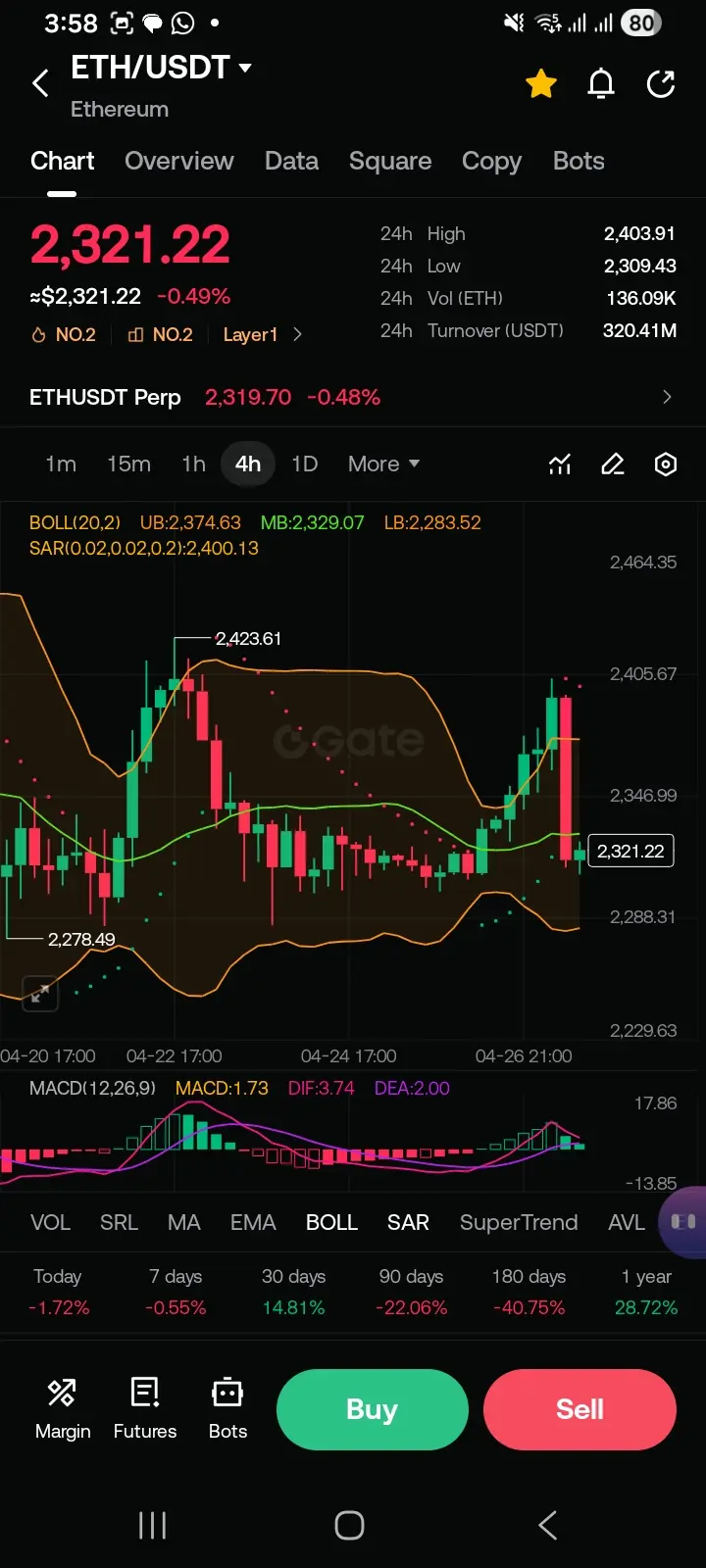
Task: Expand tags with the chevron after Layer1
Action: click(x=297, y=335)
